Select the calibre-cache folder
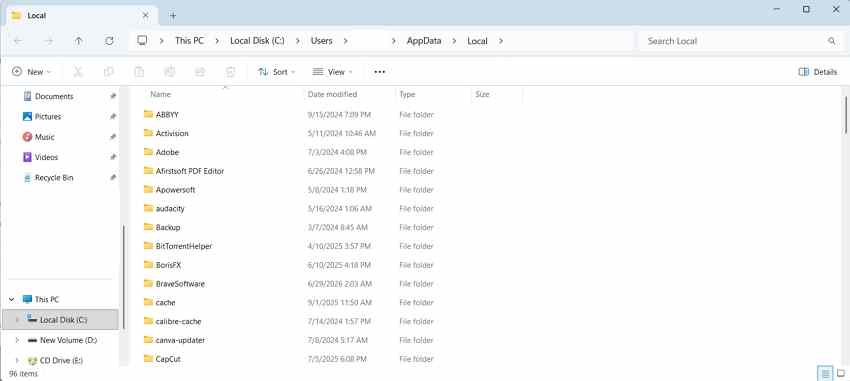 pyautogui.click(x=178, y=321)
